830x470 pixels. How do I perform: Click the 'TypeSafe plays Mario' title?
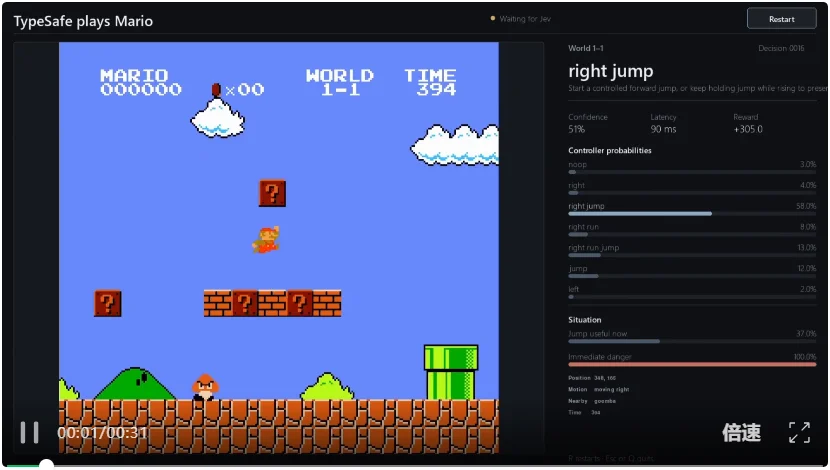pyautogui.click(x=83, y=21)
